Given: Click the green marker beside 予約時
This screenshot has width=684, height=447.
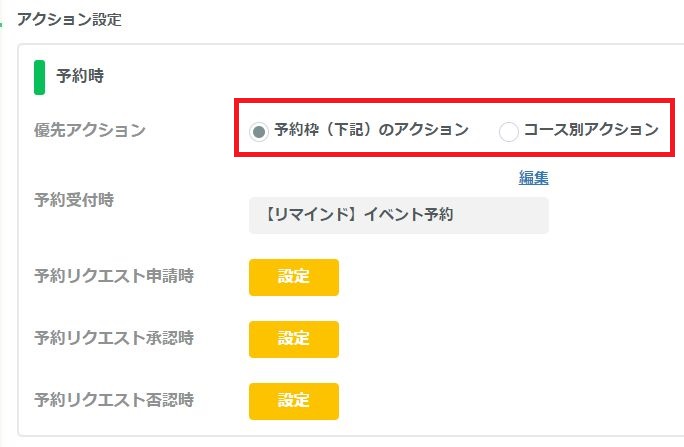Looking at the screenshot, I should coord(39,76).
